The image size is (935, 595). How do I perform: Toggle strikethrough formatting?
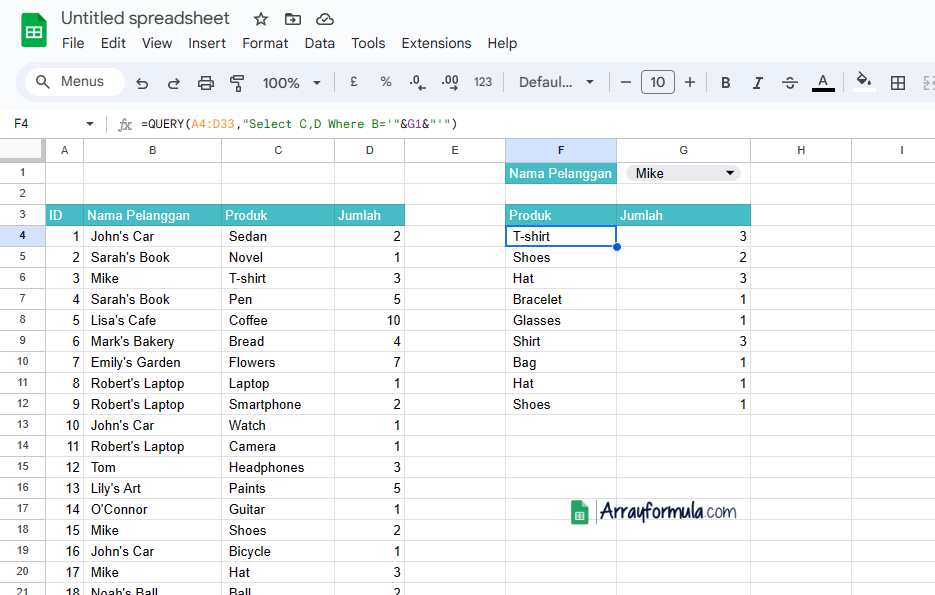click(x=790, y=83)
